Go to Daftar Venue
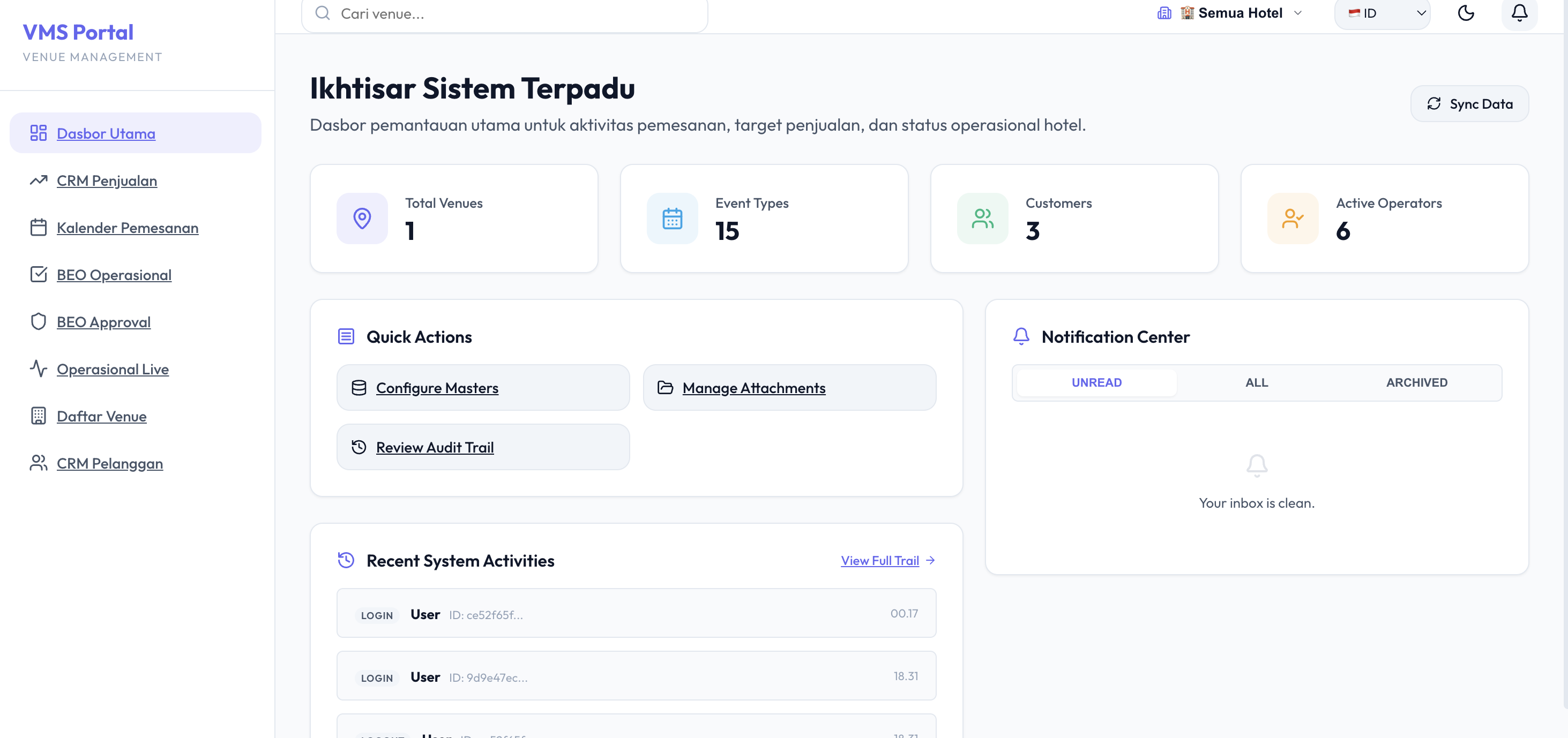 [136, 416]
